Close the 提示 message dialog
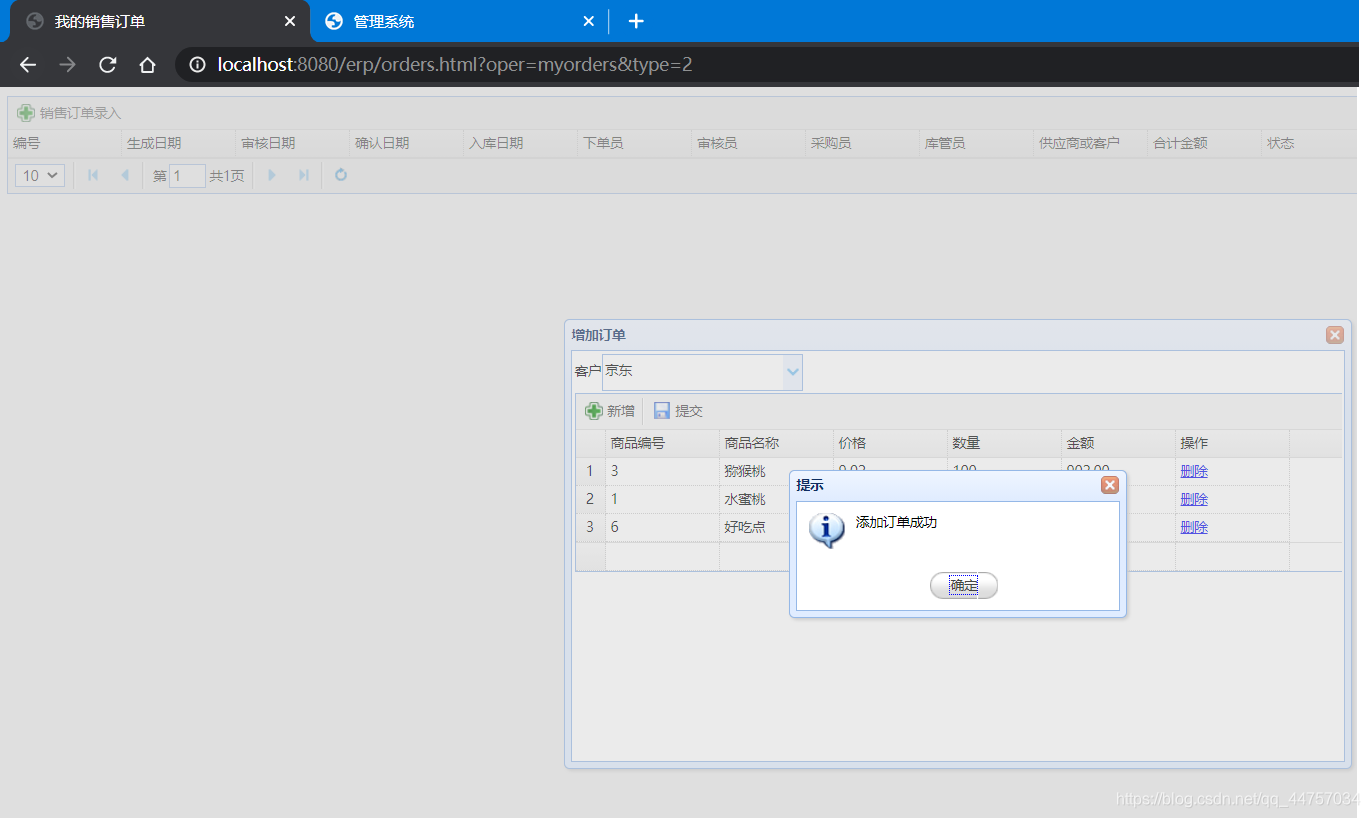The image size is (1370, 818). click(1109, 485)
